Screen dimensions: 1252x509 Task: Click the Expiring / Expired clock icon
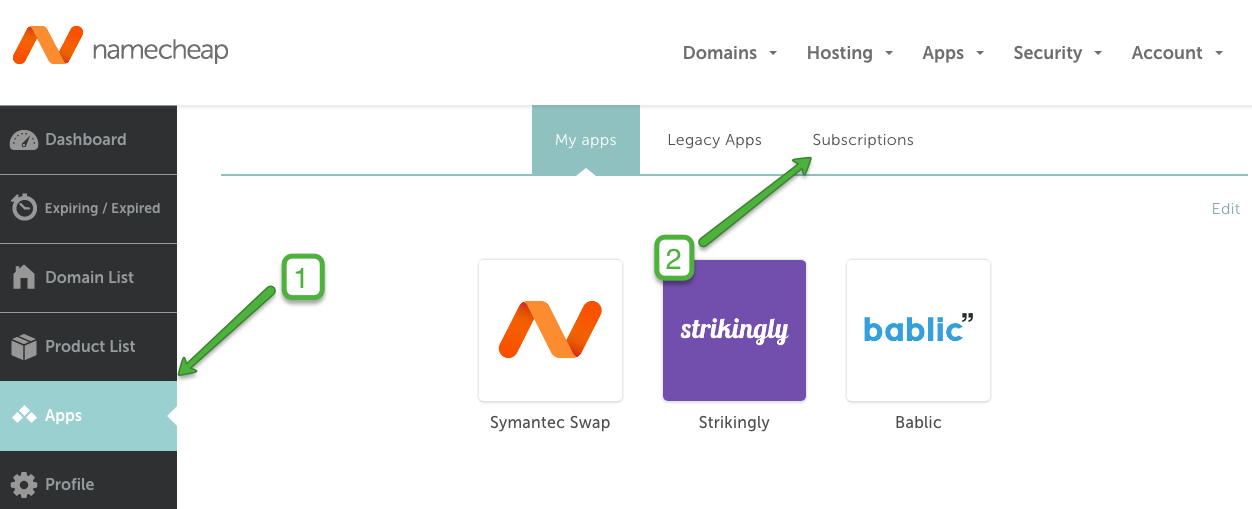24,208
